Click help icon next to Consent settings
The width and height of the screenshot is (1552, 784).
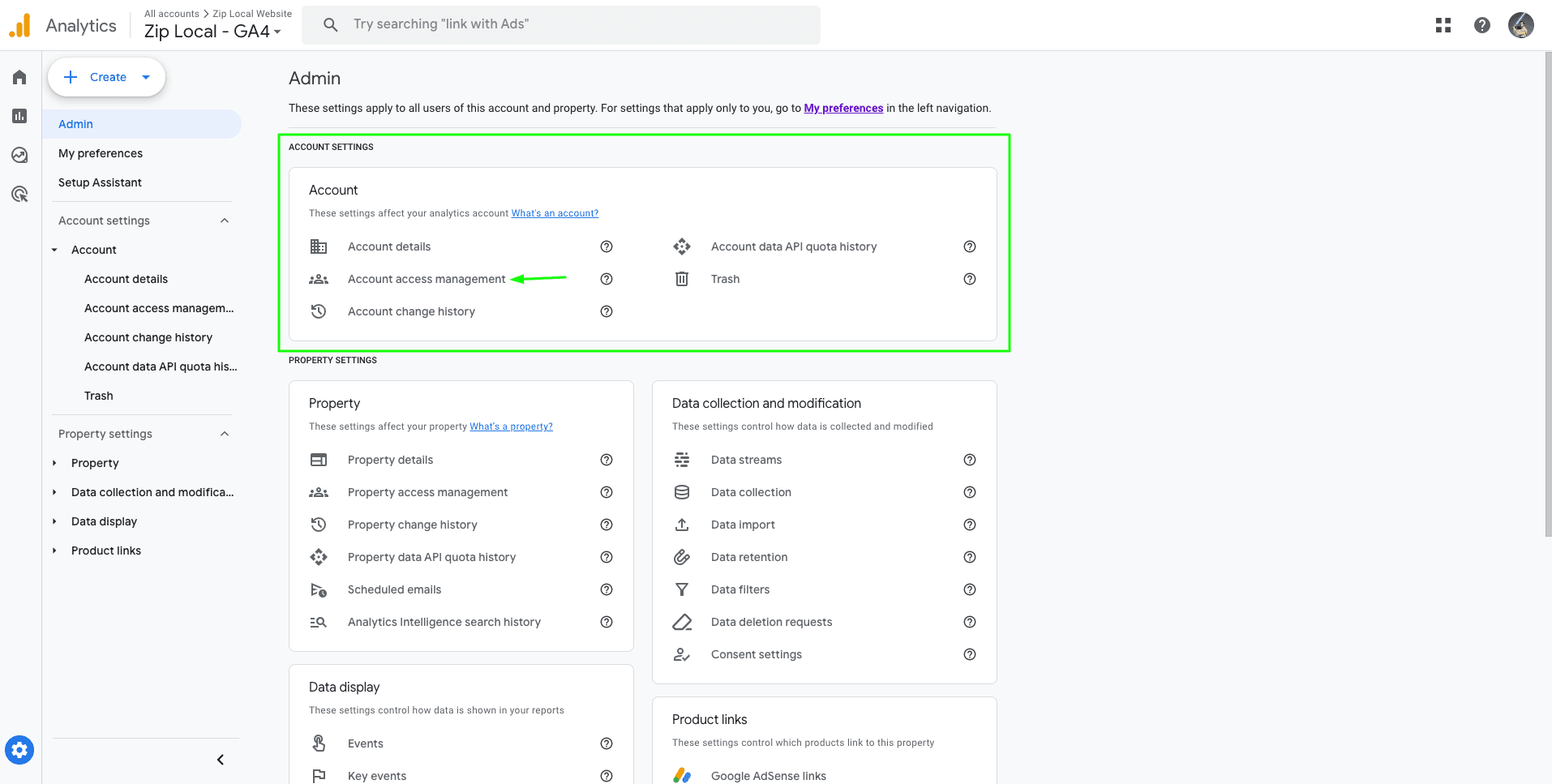coord(970,654)
